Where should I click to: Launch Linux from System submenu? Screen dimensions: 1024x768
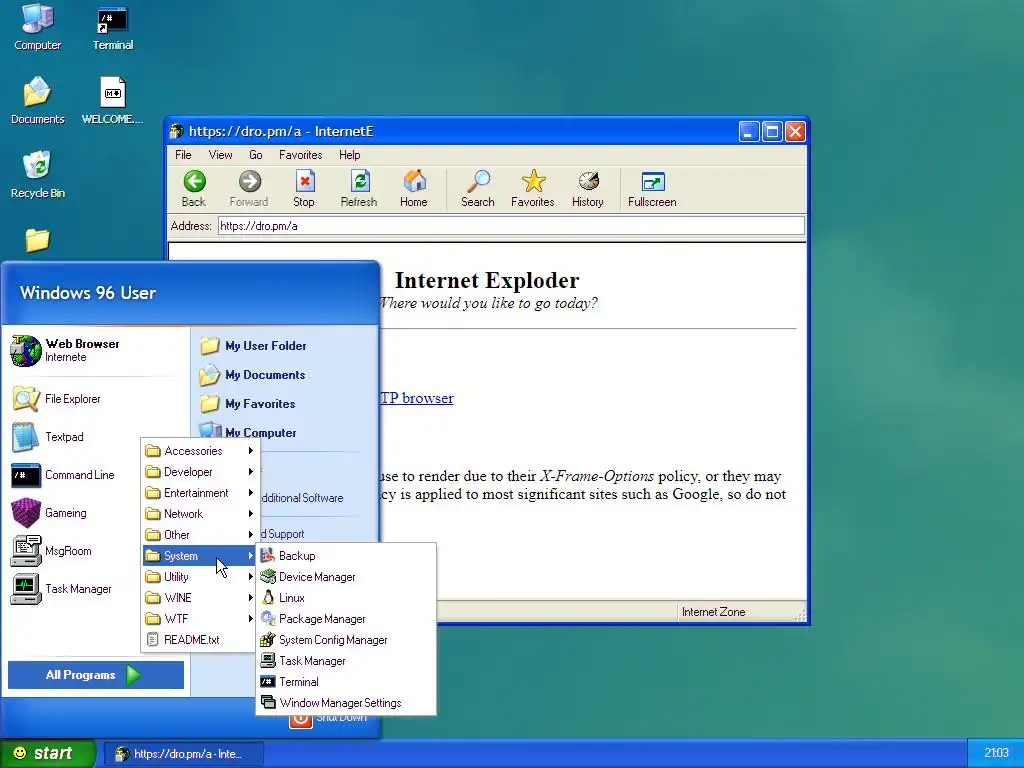[346, 598]
